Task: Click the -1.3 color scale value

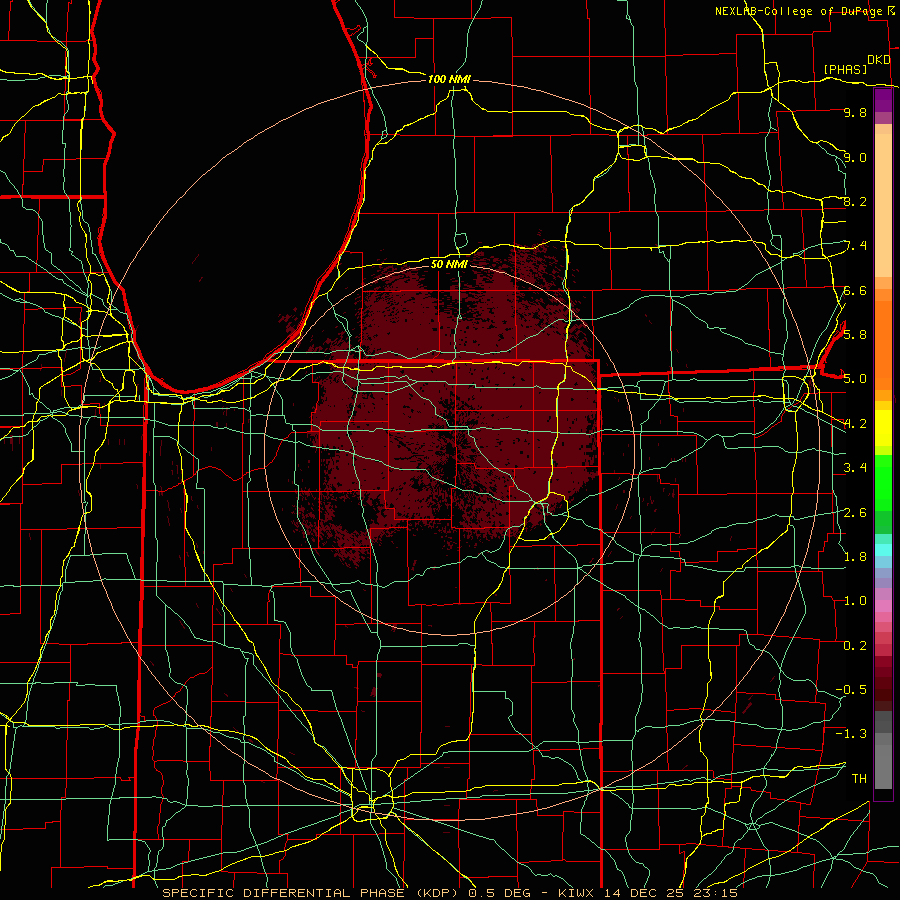Action: [851, 734]
